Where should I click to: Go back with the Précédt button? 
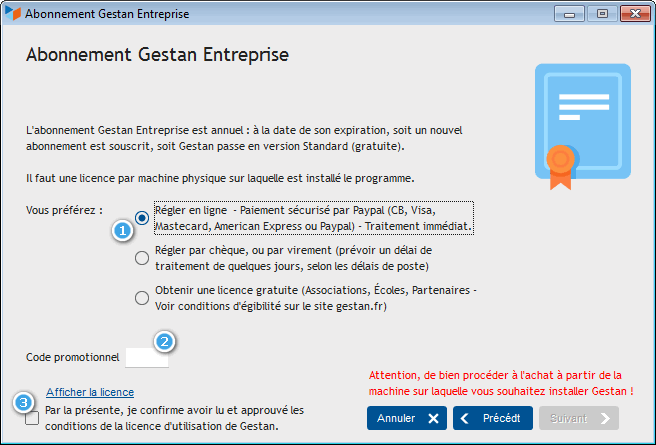[x=492, y=418]
